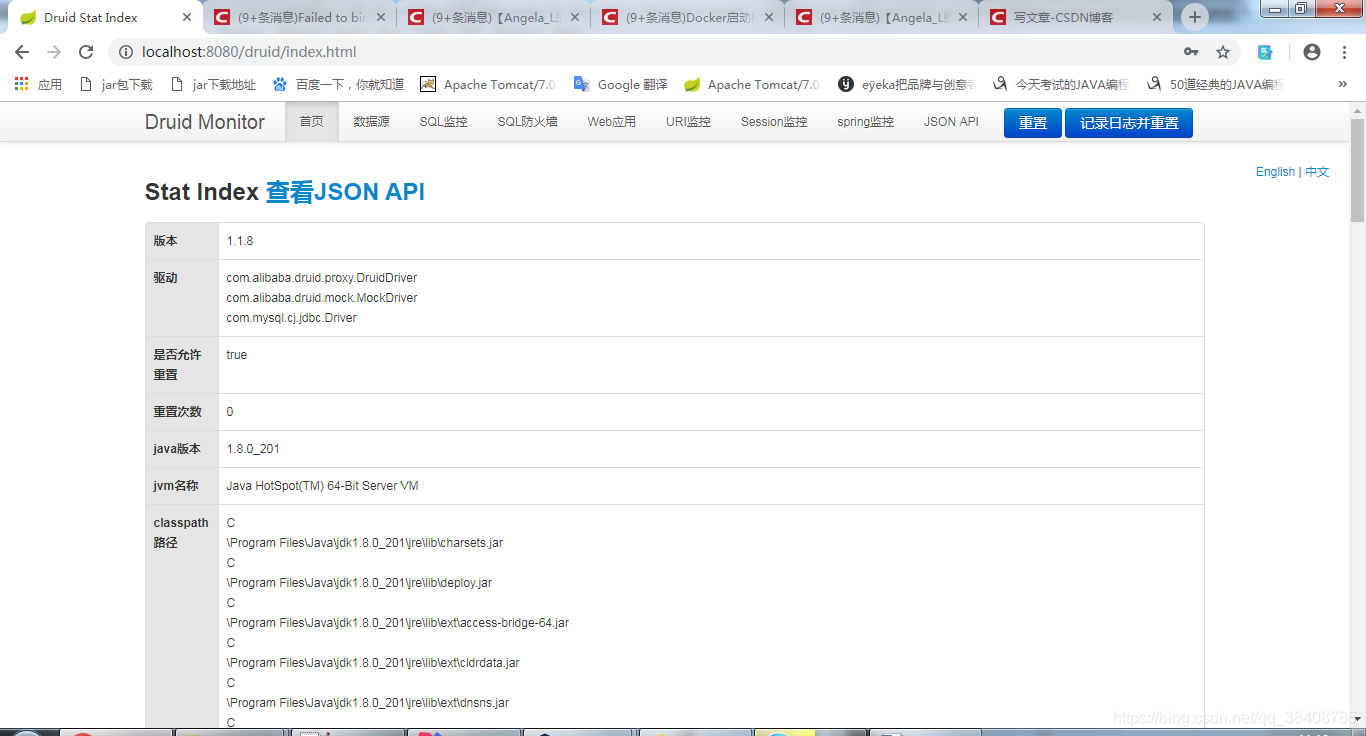Open the 50道经典的JAVA编程 bookmark
This screenshot has width=1366, height=736.
pyautogui.click(x=1214, y=85)
